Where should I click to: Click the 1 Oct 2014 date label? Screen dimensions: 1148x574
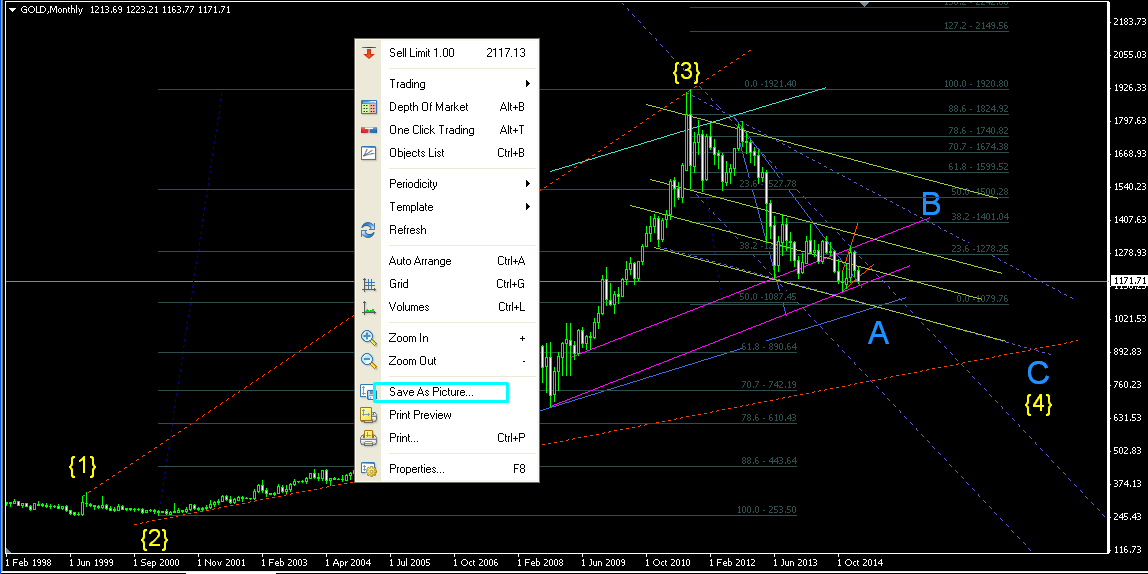click(860, 563)
